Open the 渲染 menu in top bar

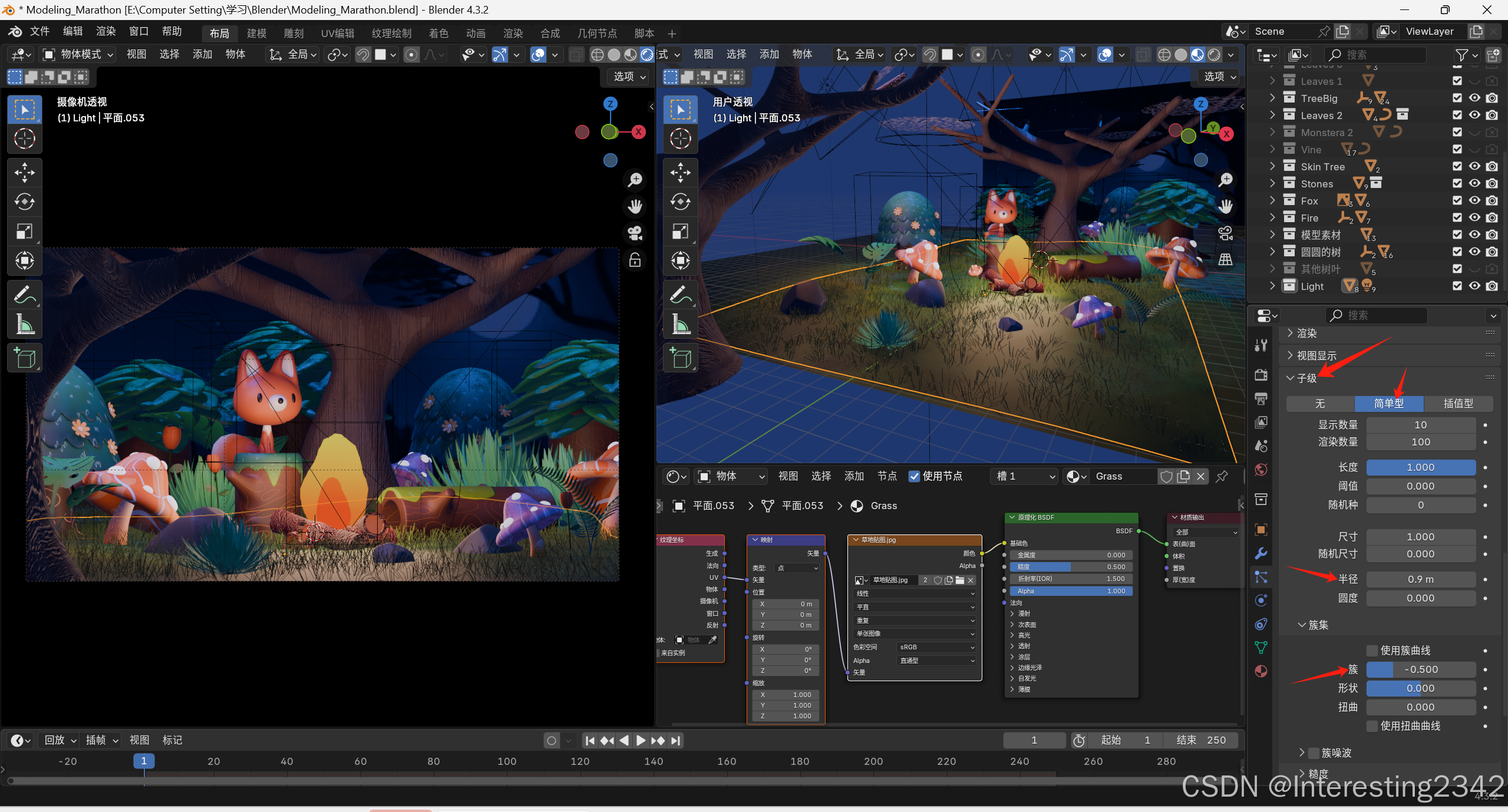click(105, 31)
